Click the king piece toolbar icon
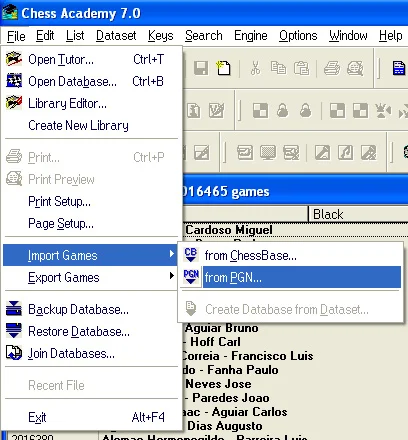The width and height of the screenshot is (408, 440). click(383, 110)
